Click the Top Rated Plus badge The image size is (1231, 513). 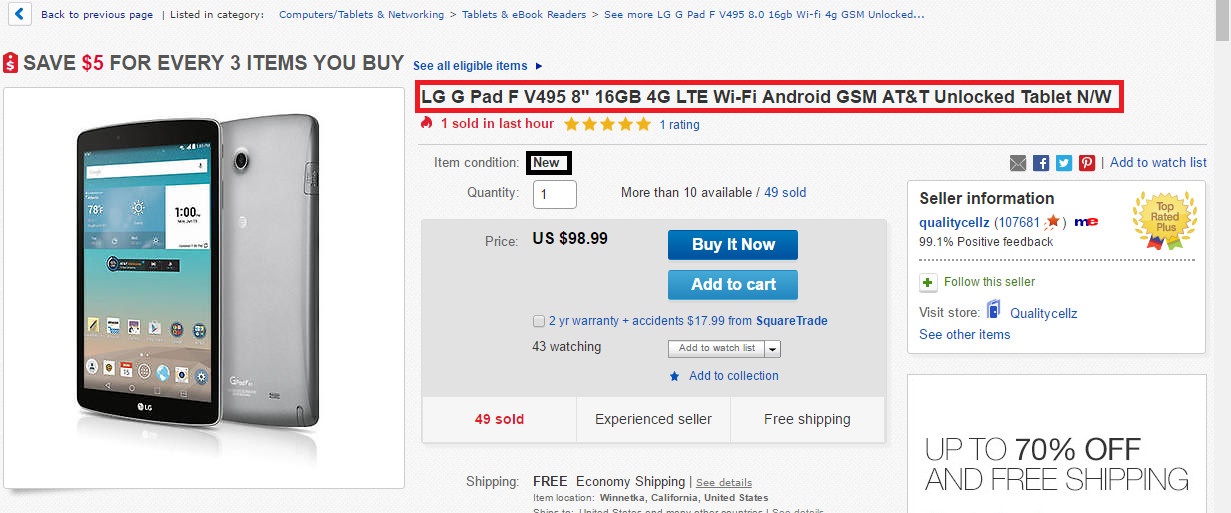click(x=1164, y=219)
